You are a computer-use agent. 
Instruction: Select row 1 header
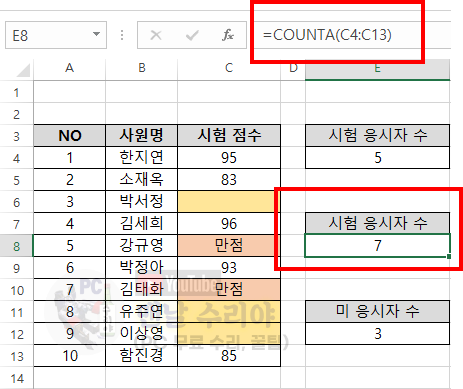pos(17,92)
